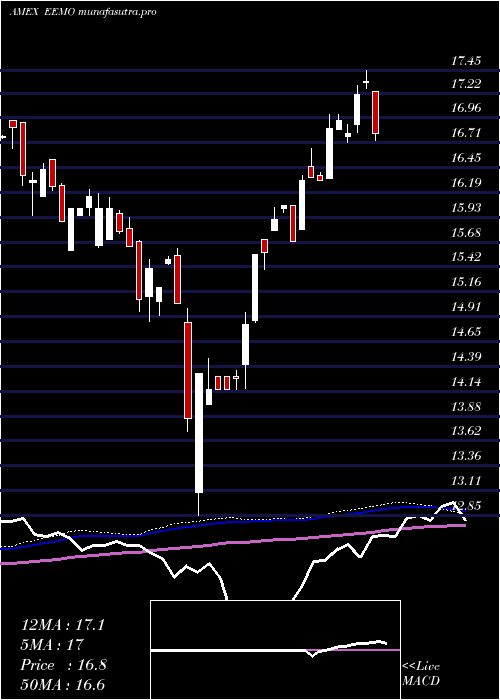This screenshot has height=700, width=500.
Task: Click the <<Live MACD label
Action: coord(421,674)
